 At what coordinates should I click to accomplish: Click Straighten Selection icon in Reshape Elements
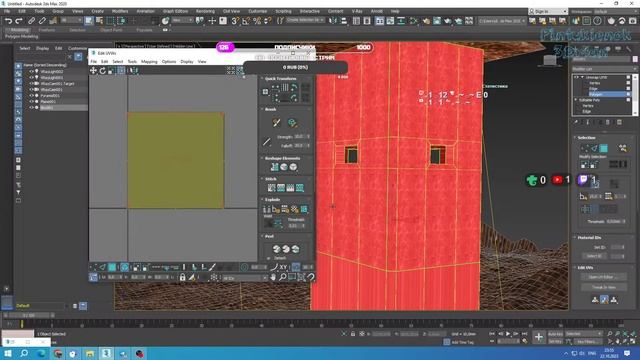[x=274, y=167]
